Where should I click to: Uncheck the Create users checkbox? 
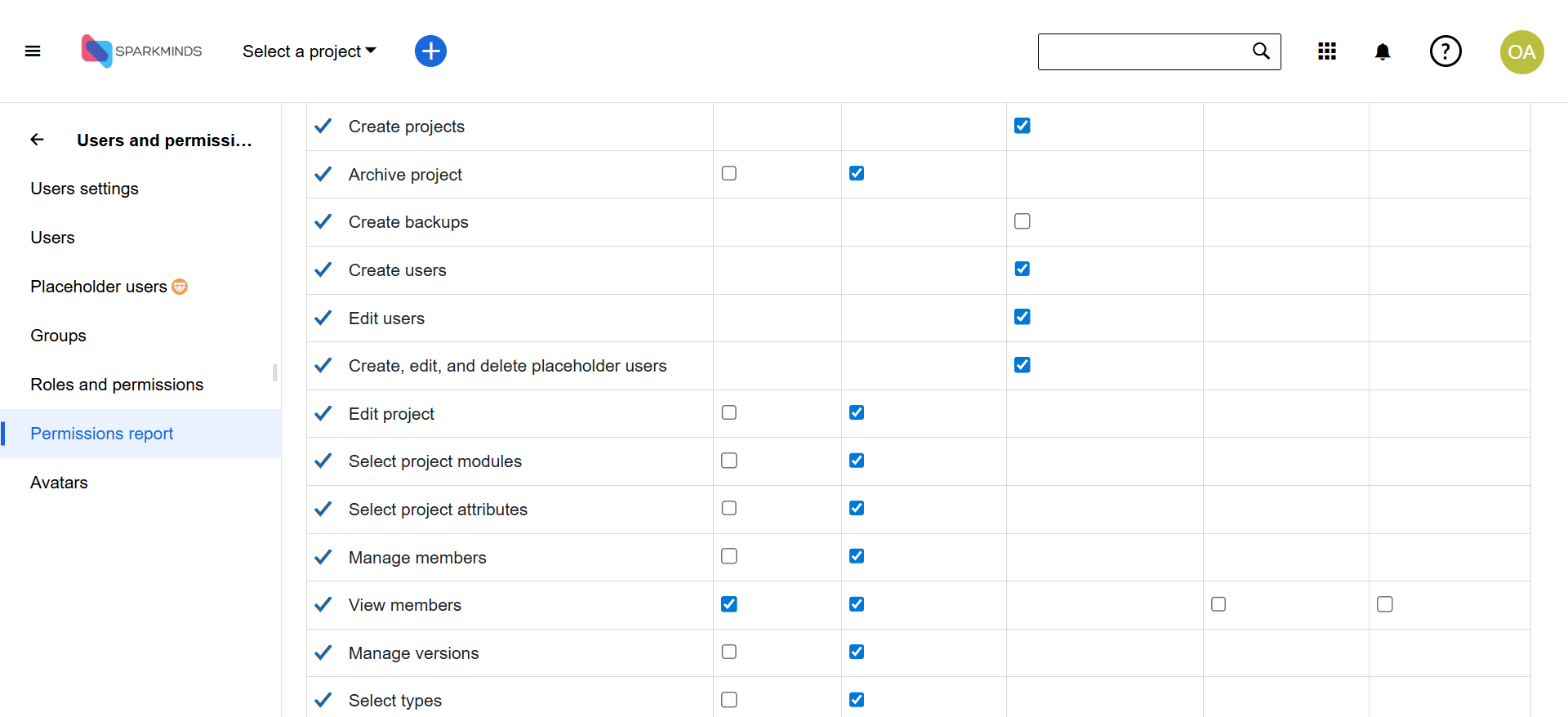[1022, 269]
